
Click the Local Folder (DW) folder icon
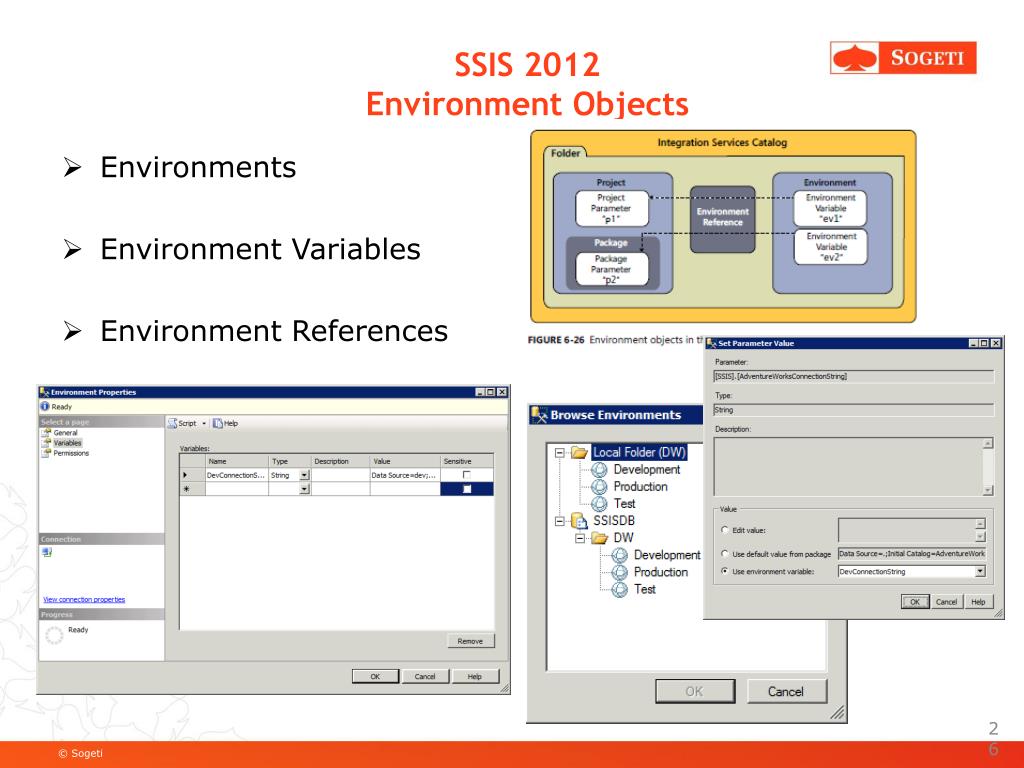579,452
